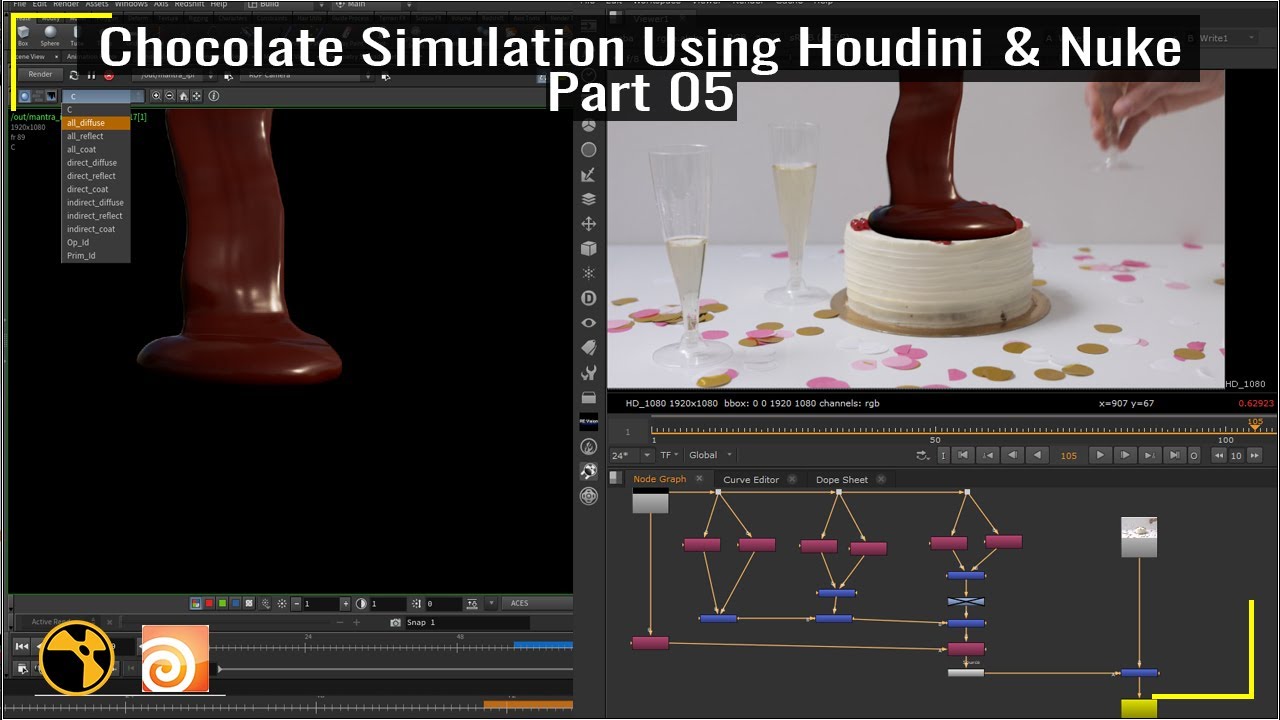1280x720 pixels.
Task: Choose direct_coat from the plane list
Action: click(96, 189)
